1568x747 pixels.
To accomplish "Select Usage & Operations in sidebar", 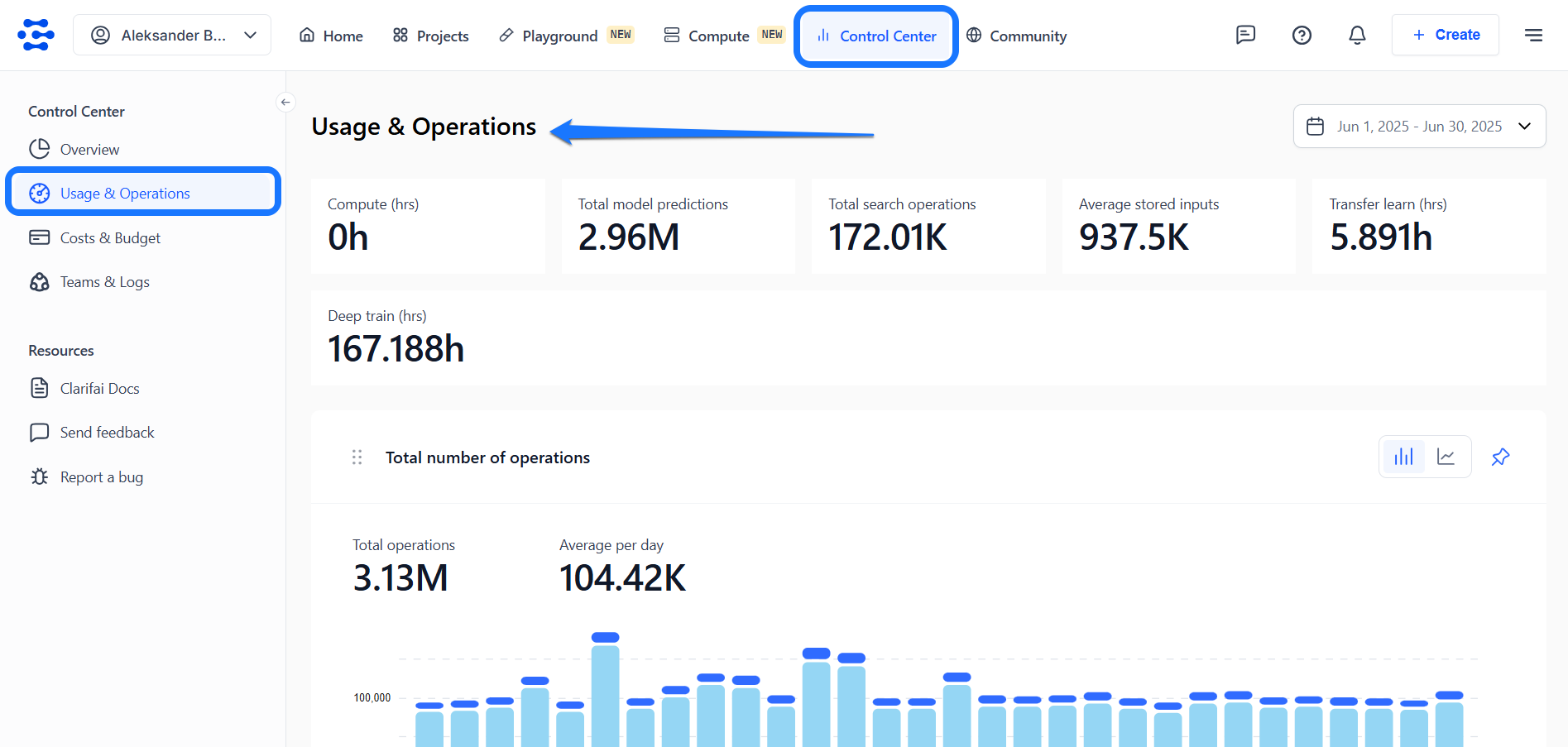I will [x=143, y=193].
